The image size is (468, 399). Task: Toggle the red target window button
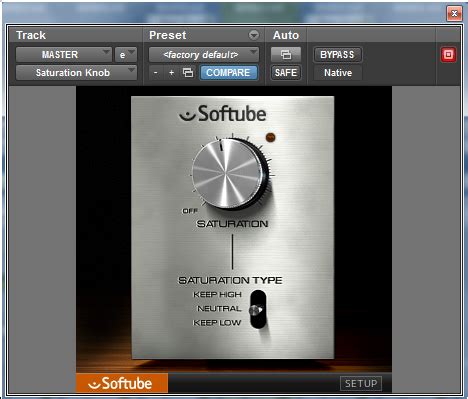pyautogui.click(x=448, y=55)
